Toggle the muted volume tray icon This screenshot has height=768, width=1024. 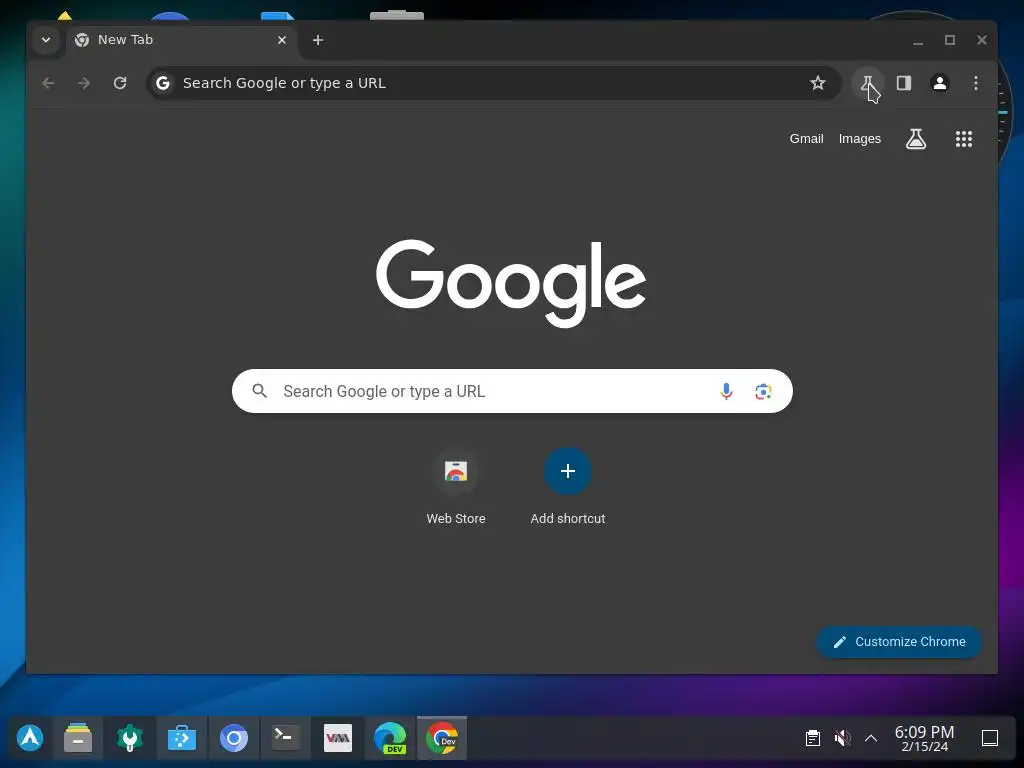[x=842, y=739]
